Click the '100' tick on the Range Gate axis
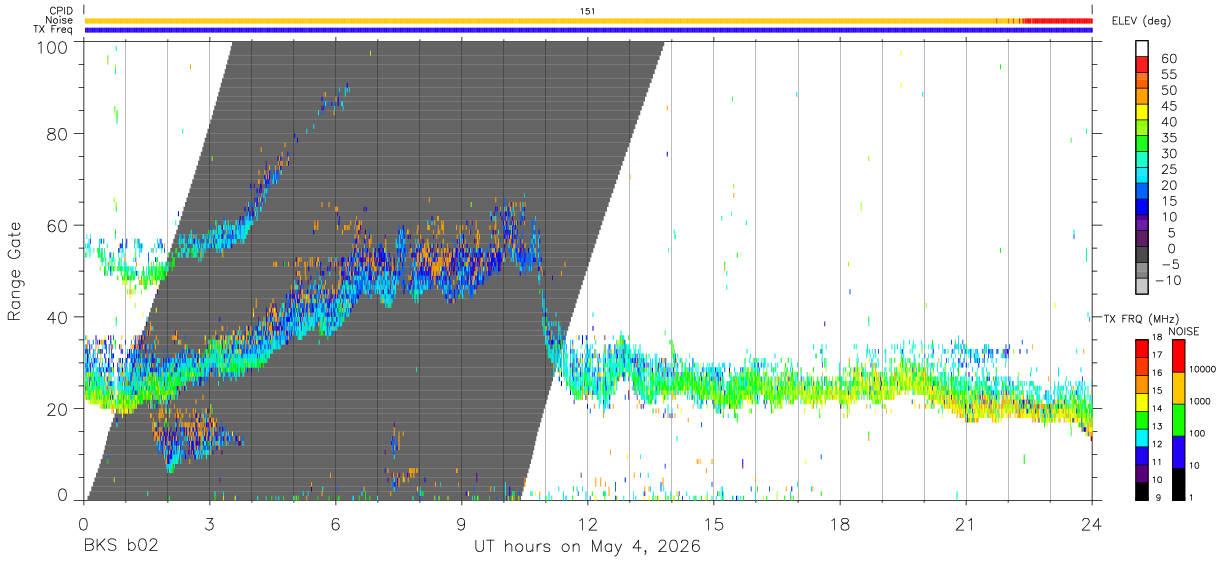1228x567 pixels. coord(52,46)
